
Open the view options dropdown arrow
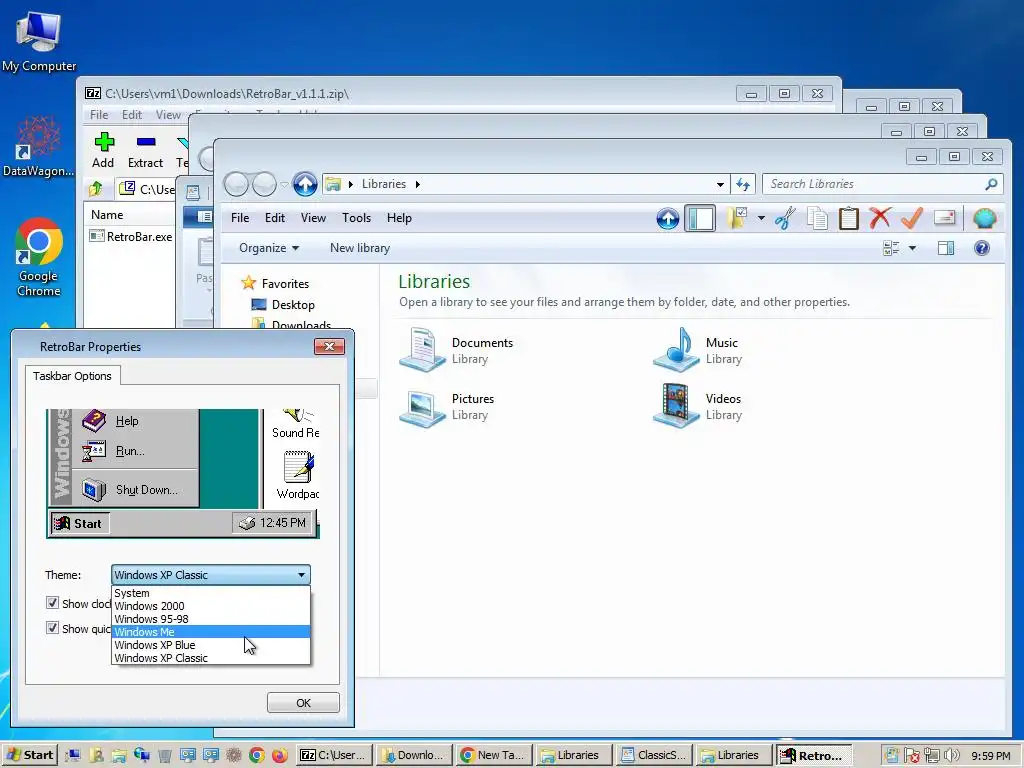click(912, 248)
